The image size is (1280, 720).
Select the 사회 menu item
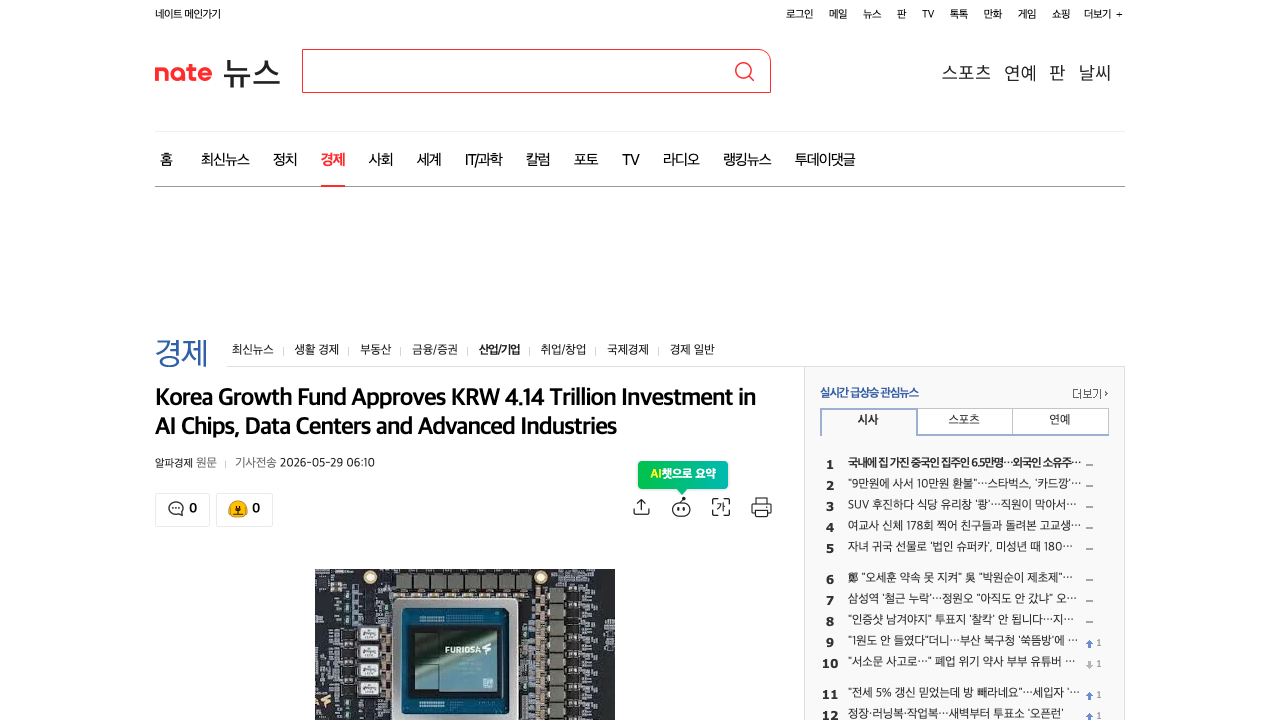coord(381,159)
